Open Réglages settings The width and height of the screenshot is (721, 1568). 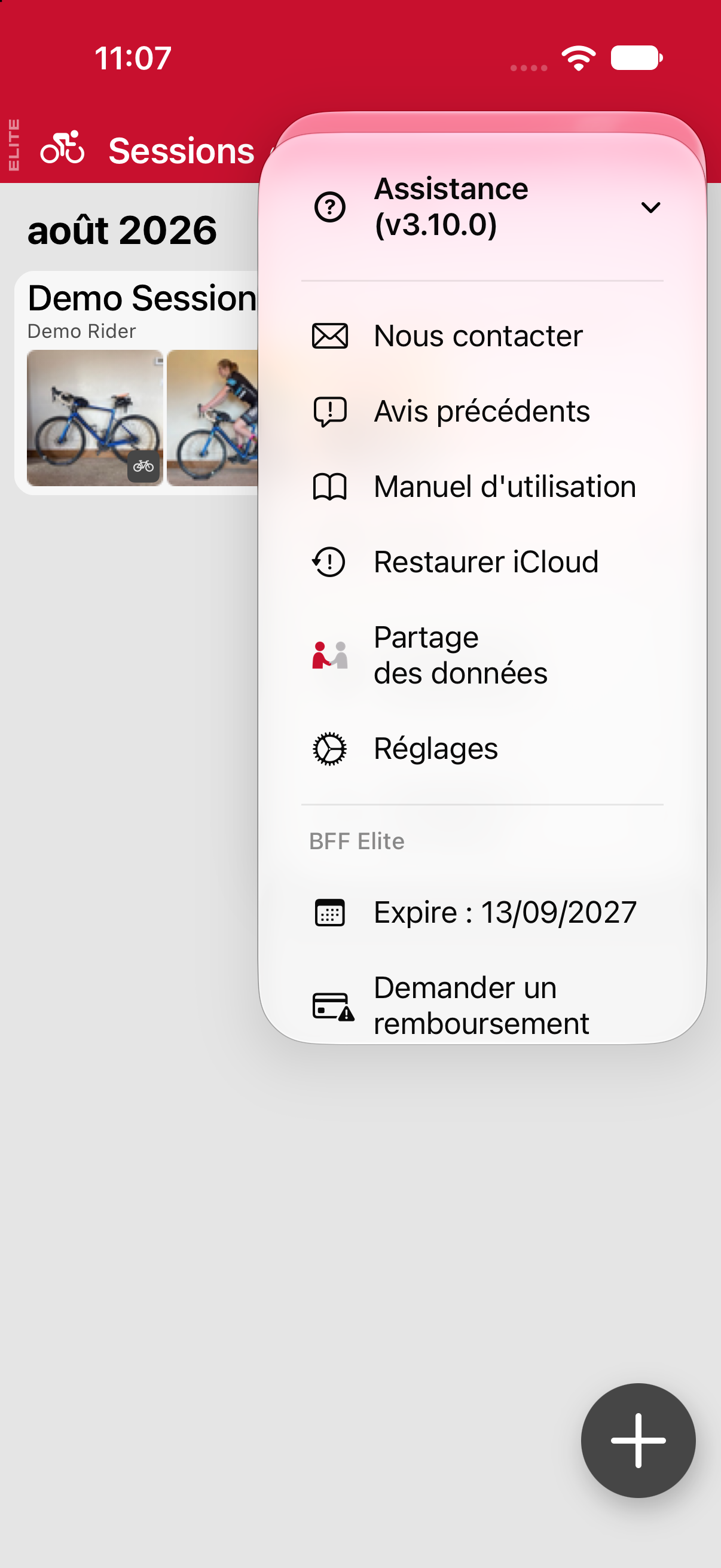482,749
